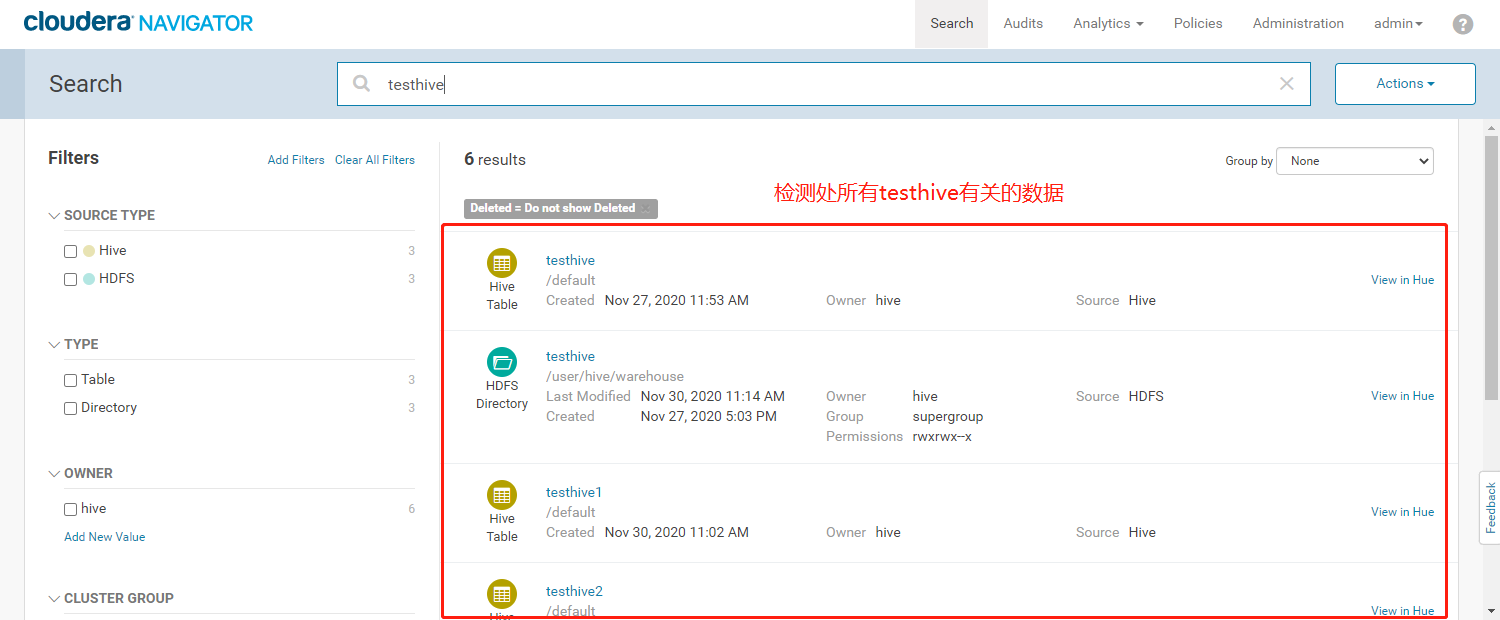The height and width of the screenshot is (620, 1500).
Task: Click the Add Filters link
Action: 296,160
